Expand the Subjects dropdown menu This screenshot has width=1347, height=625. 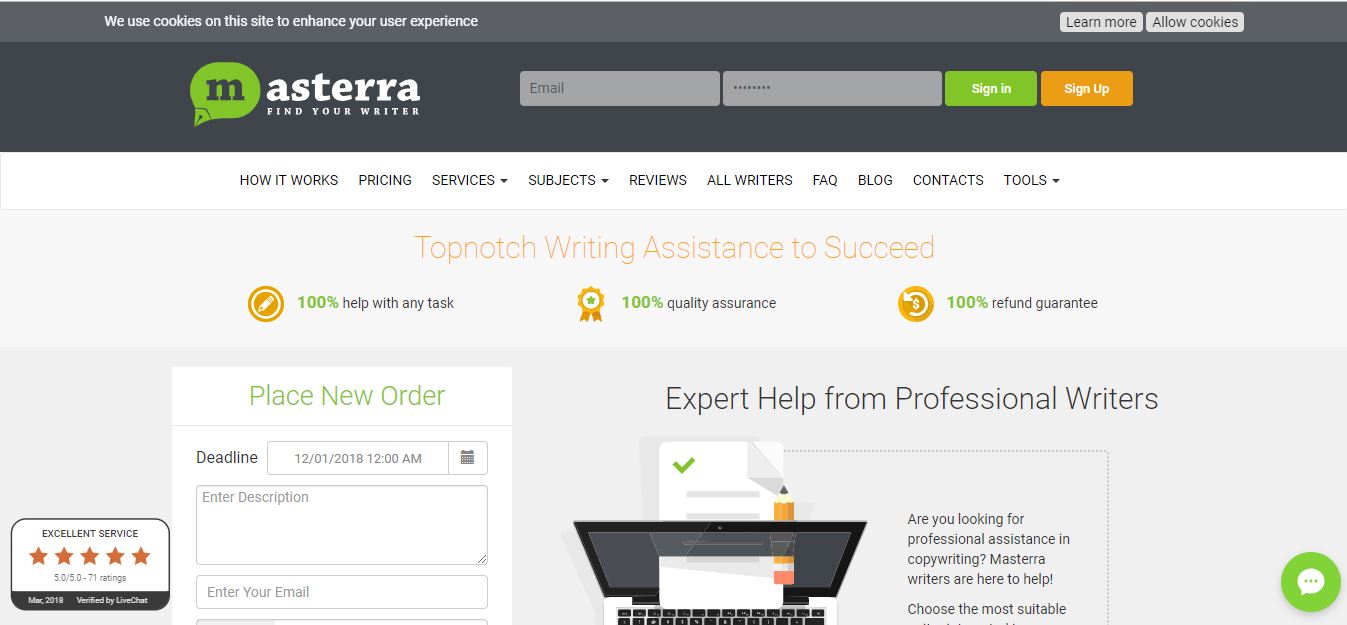pyautogui.click(x=568, y=180)
